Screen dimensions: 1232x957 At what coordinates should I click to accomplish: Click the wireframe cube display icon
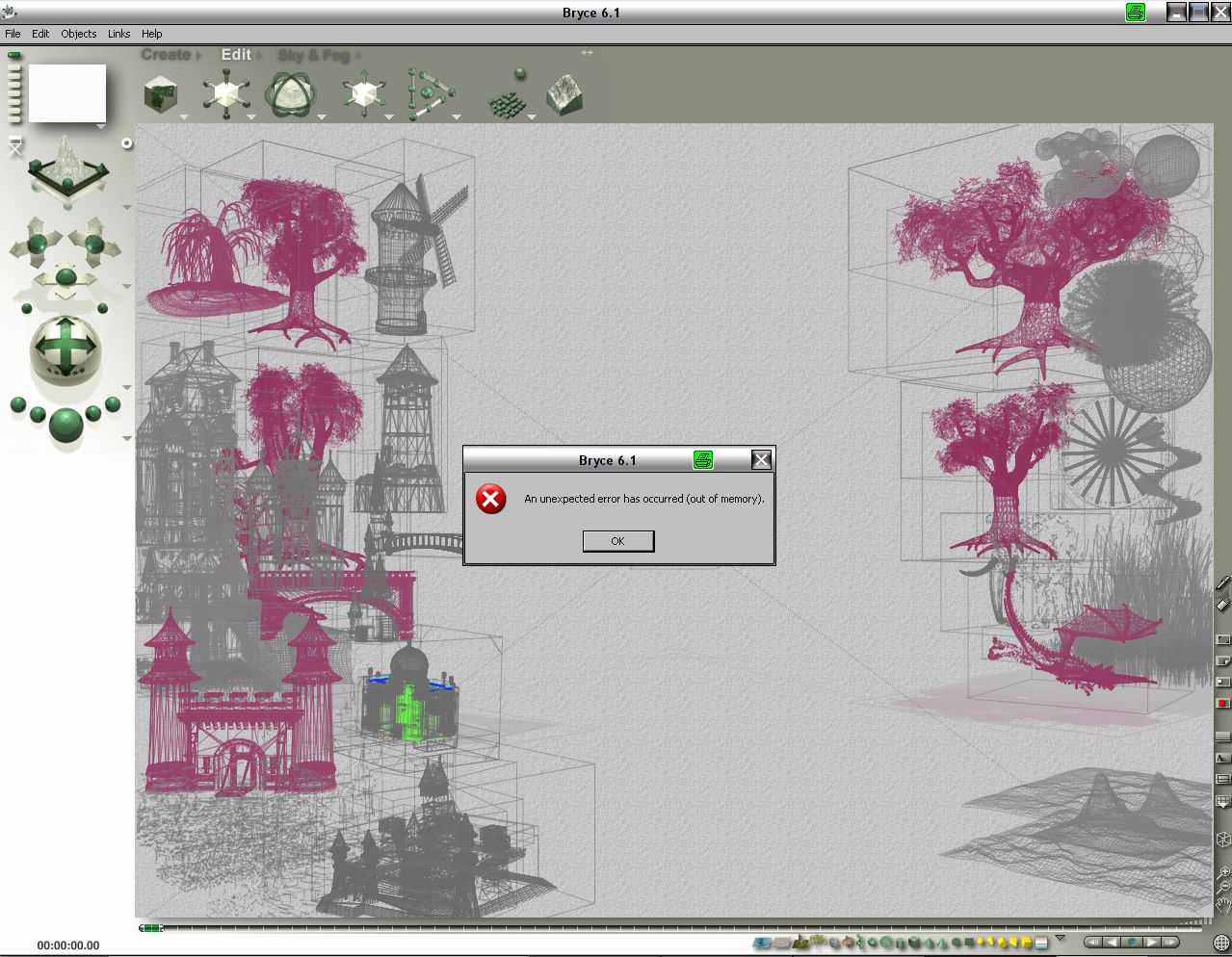[1224, 840]
